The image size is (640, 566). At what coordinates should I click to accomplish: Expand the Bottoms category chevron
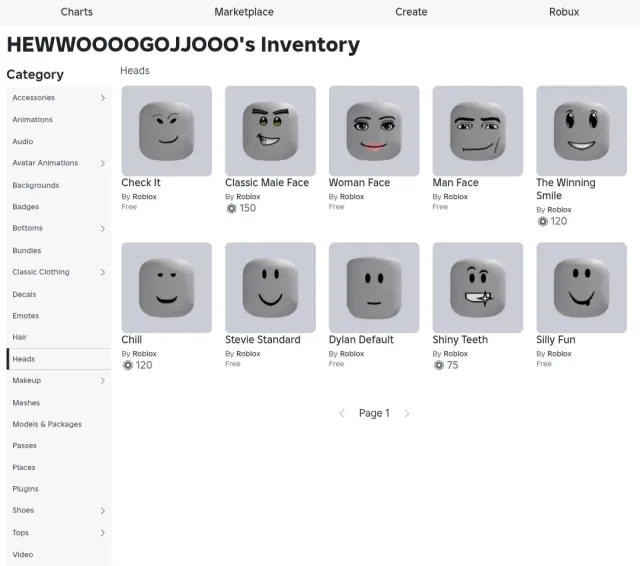pyautogui.click(x=103, y=229)
